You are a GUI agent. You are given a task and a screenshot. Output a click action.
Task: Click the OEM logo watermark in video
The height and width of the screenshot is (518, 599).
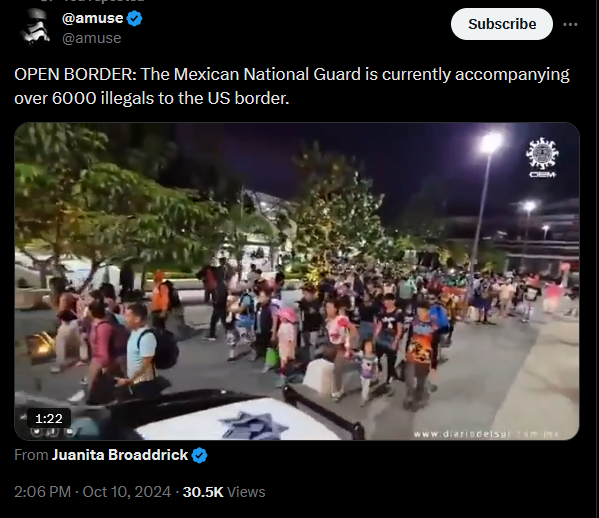tap(542, 158)
